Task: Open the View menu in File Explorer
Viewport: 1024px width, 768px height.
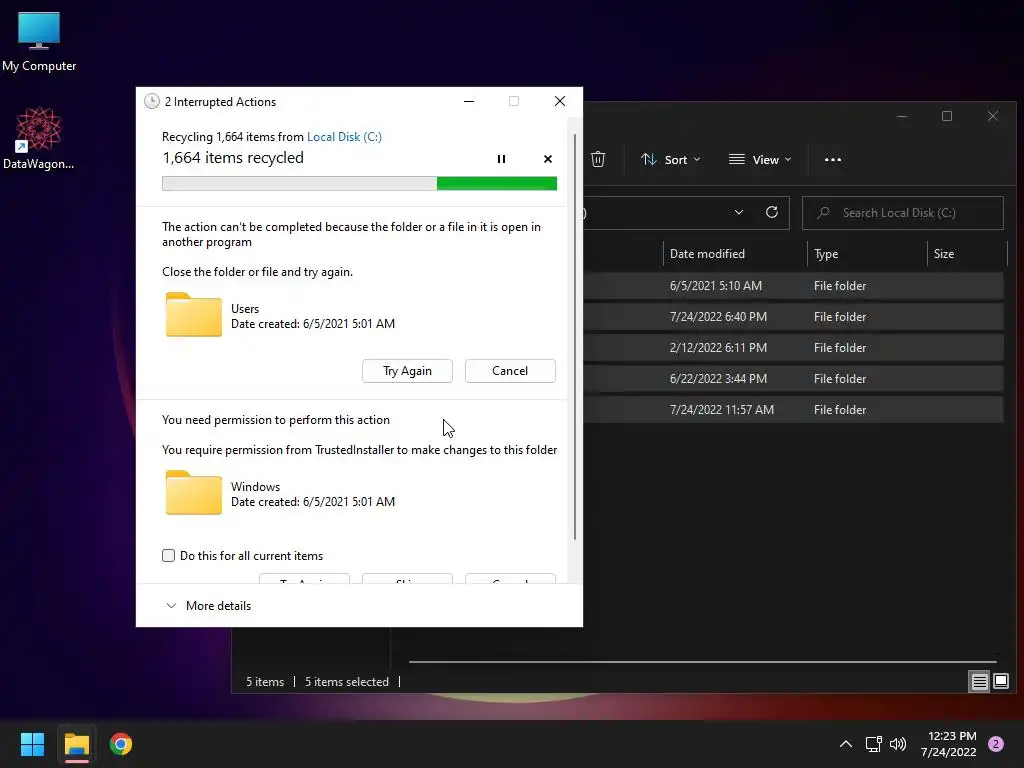Action: click(760, 159)
